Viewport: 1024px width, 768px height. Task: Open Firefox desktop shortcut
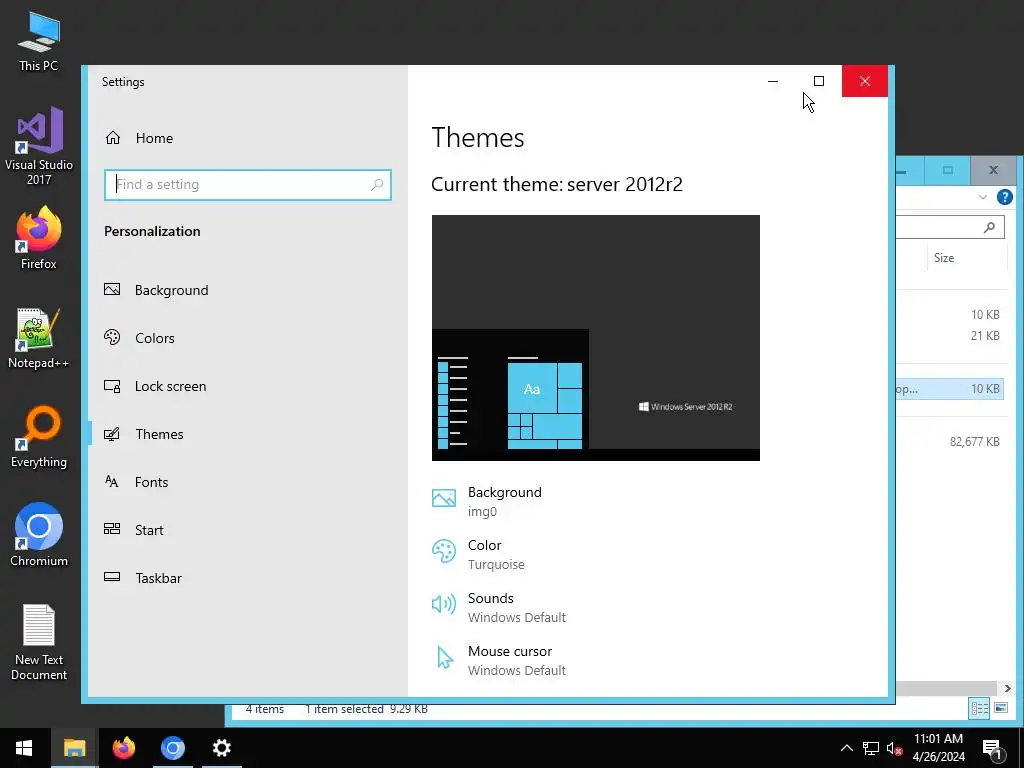pos(39,238)
